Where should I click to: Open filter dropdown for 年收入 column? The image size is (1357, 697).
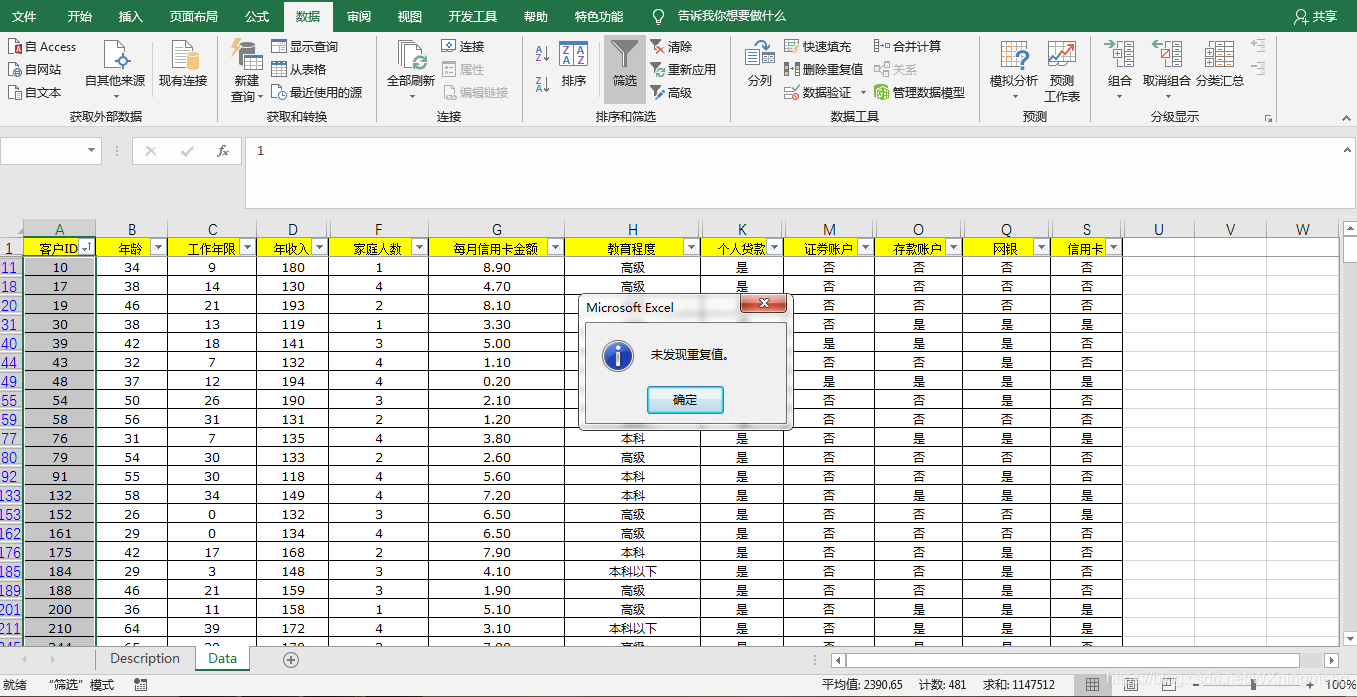click(x=320, y=248)
